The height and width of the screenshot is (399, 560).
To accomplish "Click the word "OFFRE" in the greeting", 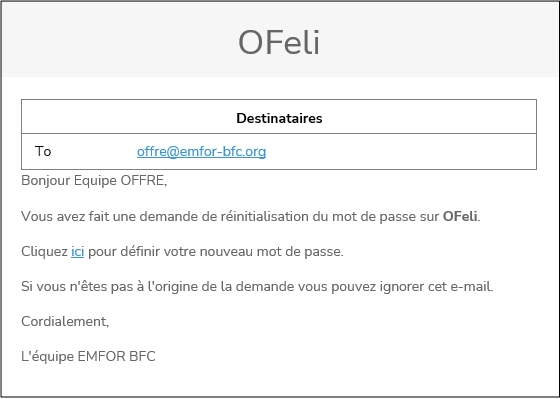I will (x=142, y=180).
